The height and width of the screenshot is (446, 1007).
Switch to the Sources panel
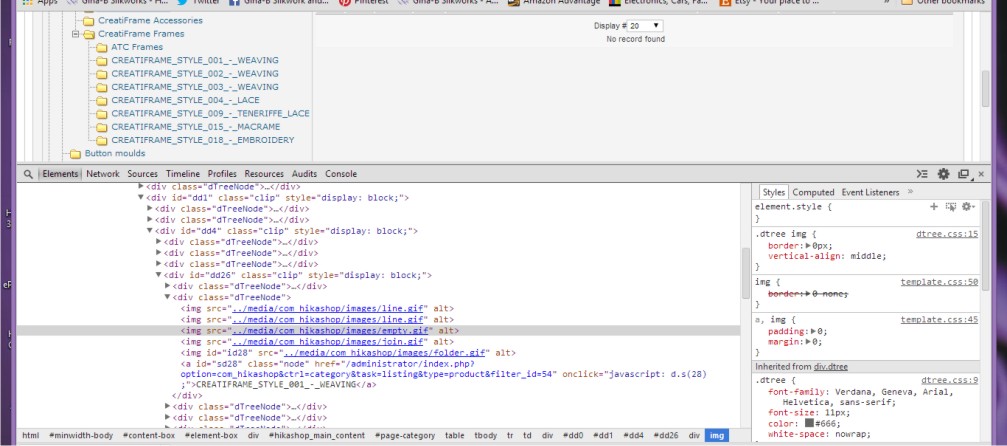click(143, 174)
